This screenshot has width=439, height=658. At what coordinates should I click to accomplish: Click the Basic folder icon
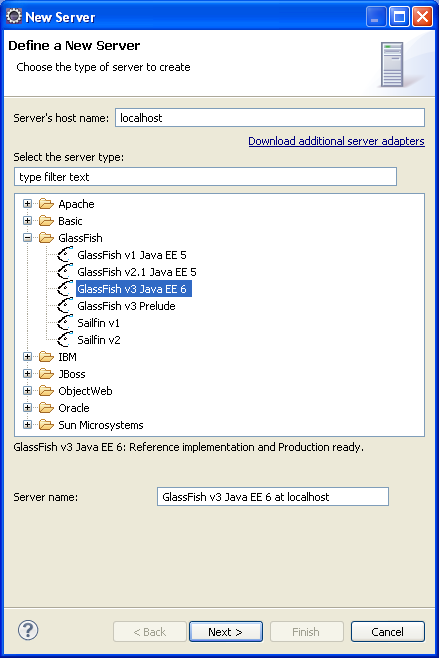[46, 221]
